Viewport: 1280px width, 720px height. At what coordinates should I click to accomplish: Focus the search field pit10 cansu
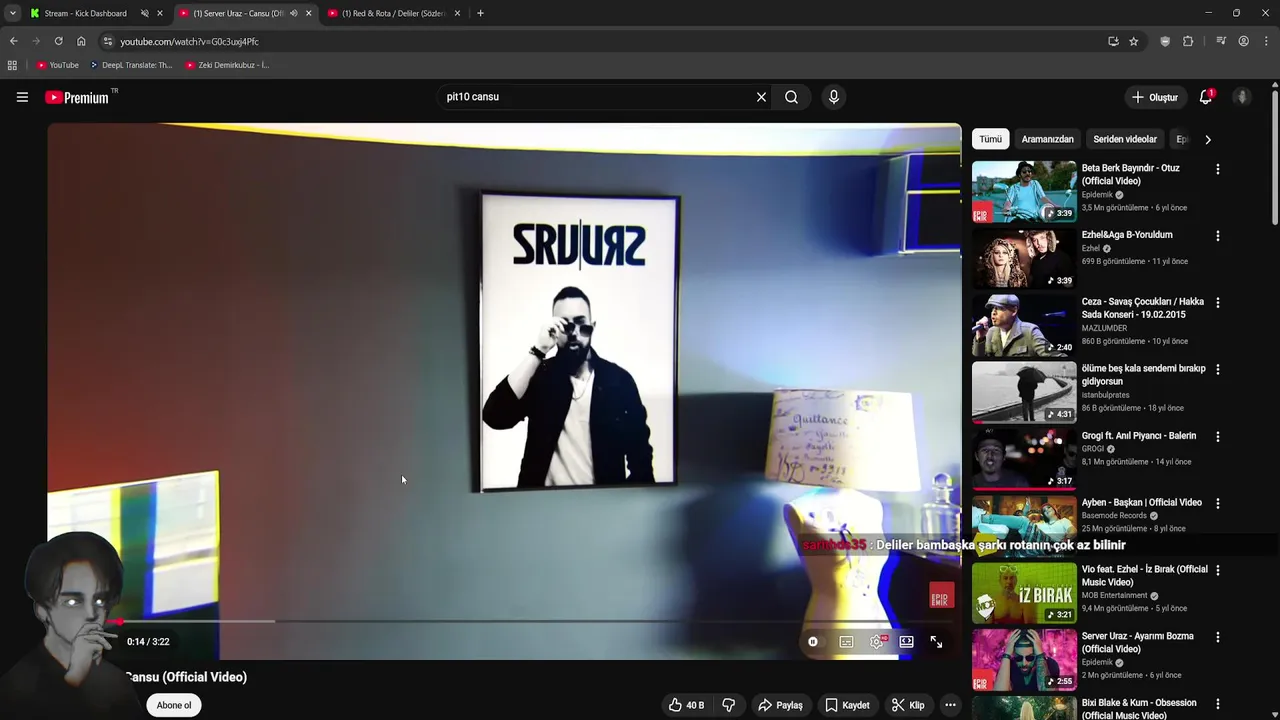[x=595, y=97]
